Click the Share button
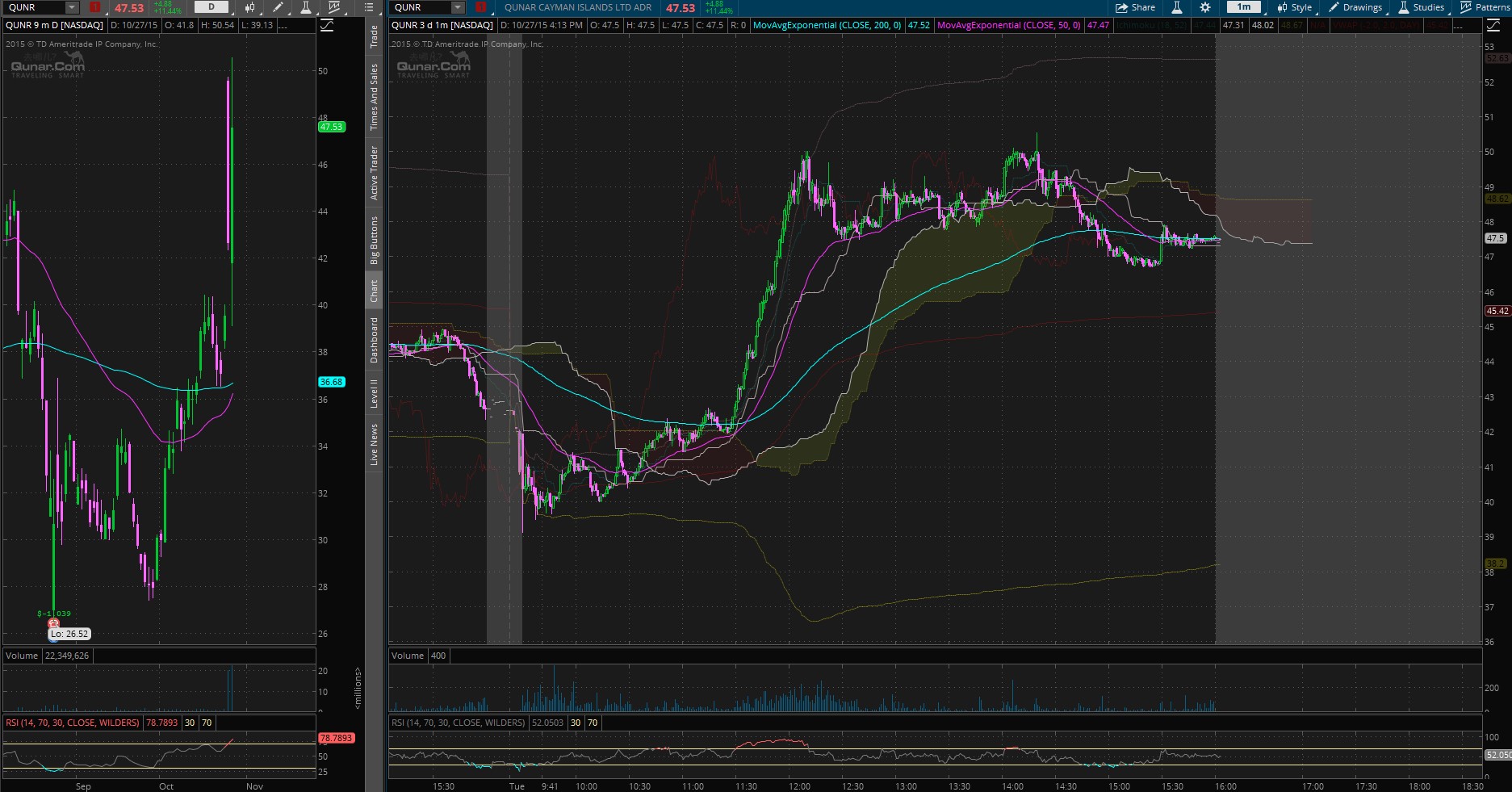 pos(1135,7)
